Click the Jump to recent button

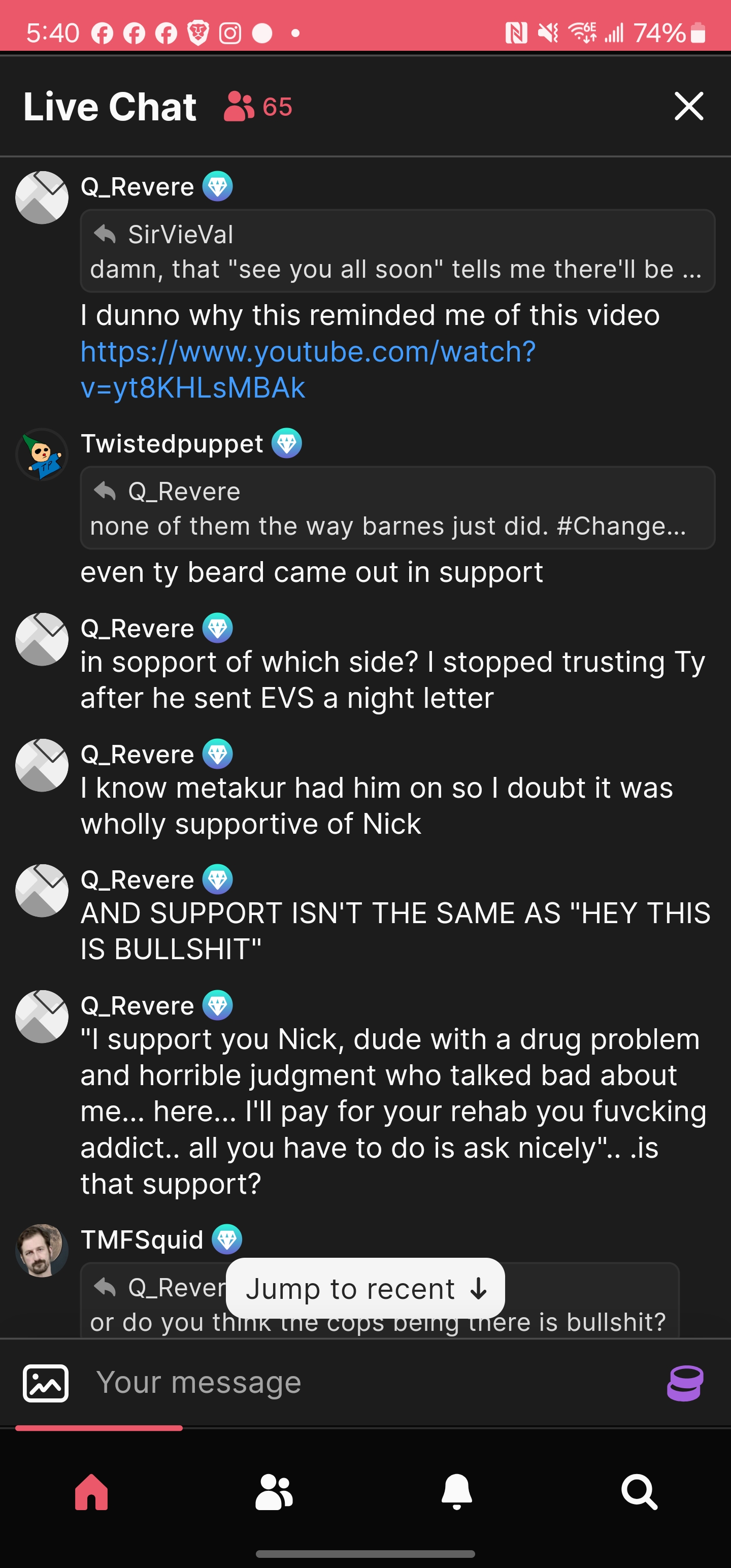click(x=365, y=1288)
